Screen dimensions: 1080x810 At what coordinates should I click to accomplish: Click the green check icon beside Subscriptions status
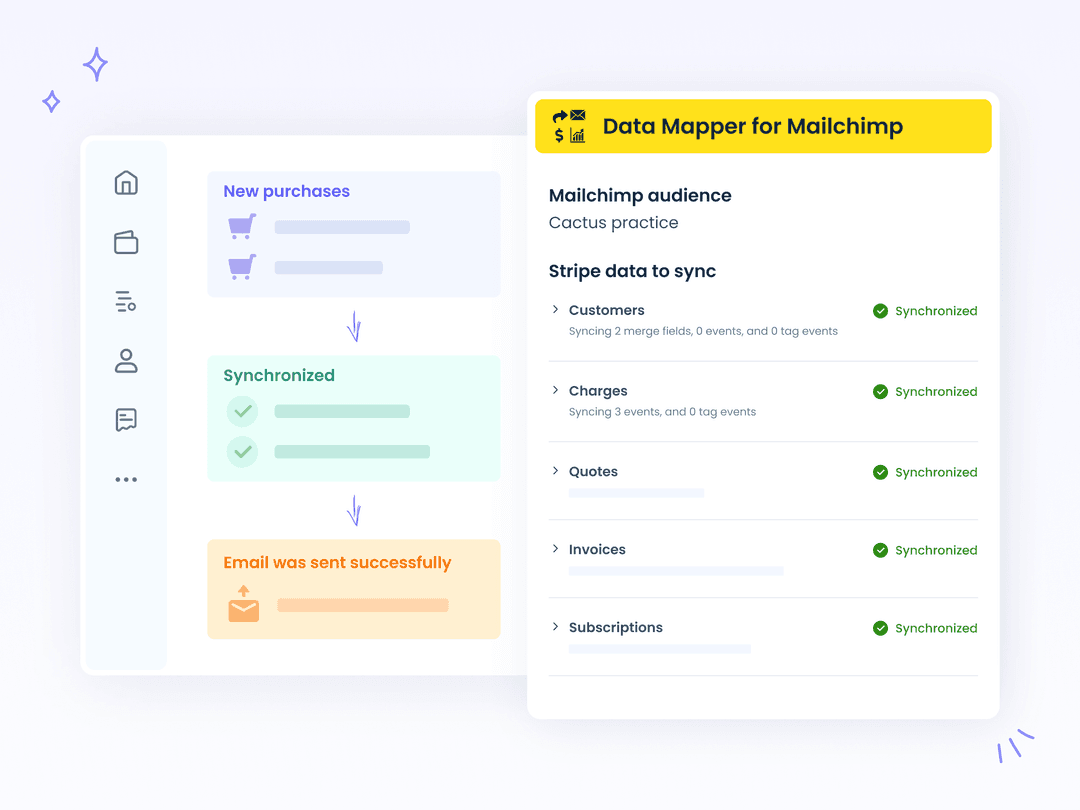pyautogui.click(x=880, y=627)
